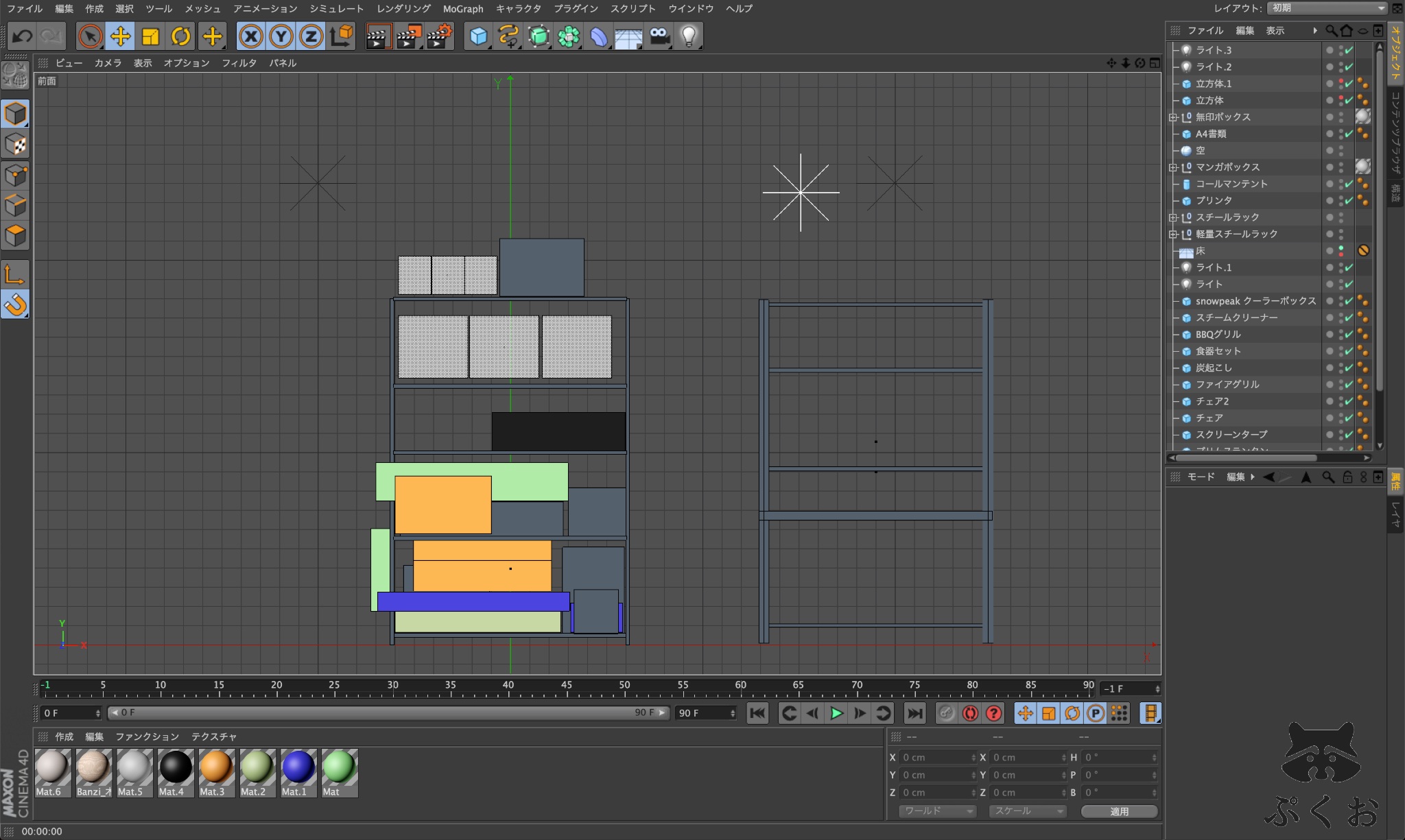Render to Picture Viewer
1405x840 pixels.
(409, 36)
